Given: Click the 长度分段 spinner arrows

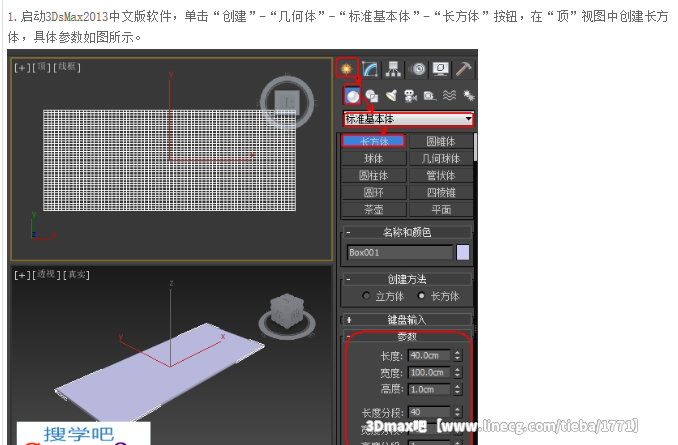Looking at the screenshot, I should point(457,412).
